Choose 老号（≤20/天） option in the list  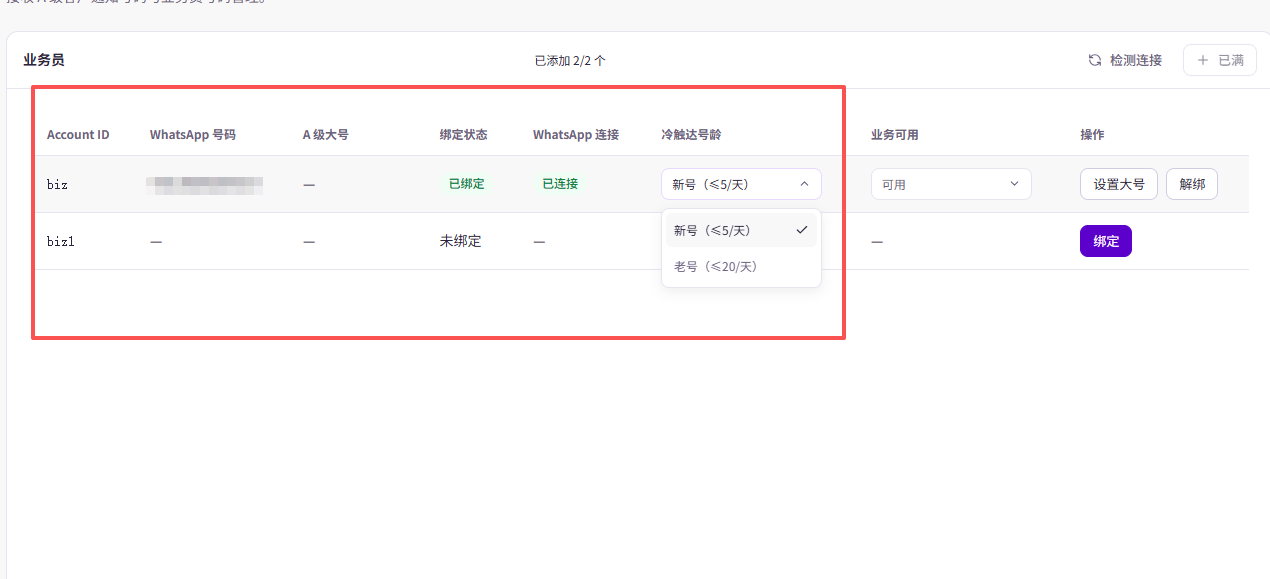pyautogui.click(x=741, y=266)
